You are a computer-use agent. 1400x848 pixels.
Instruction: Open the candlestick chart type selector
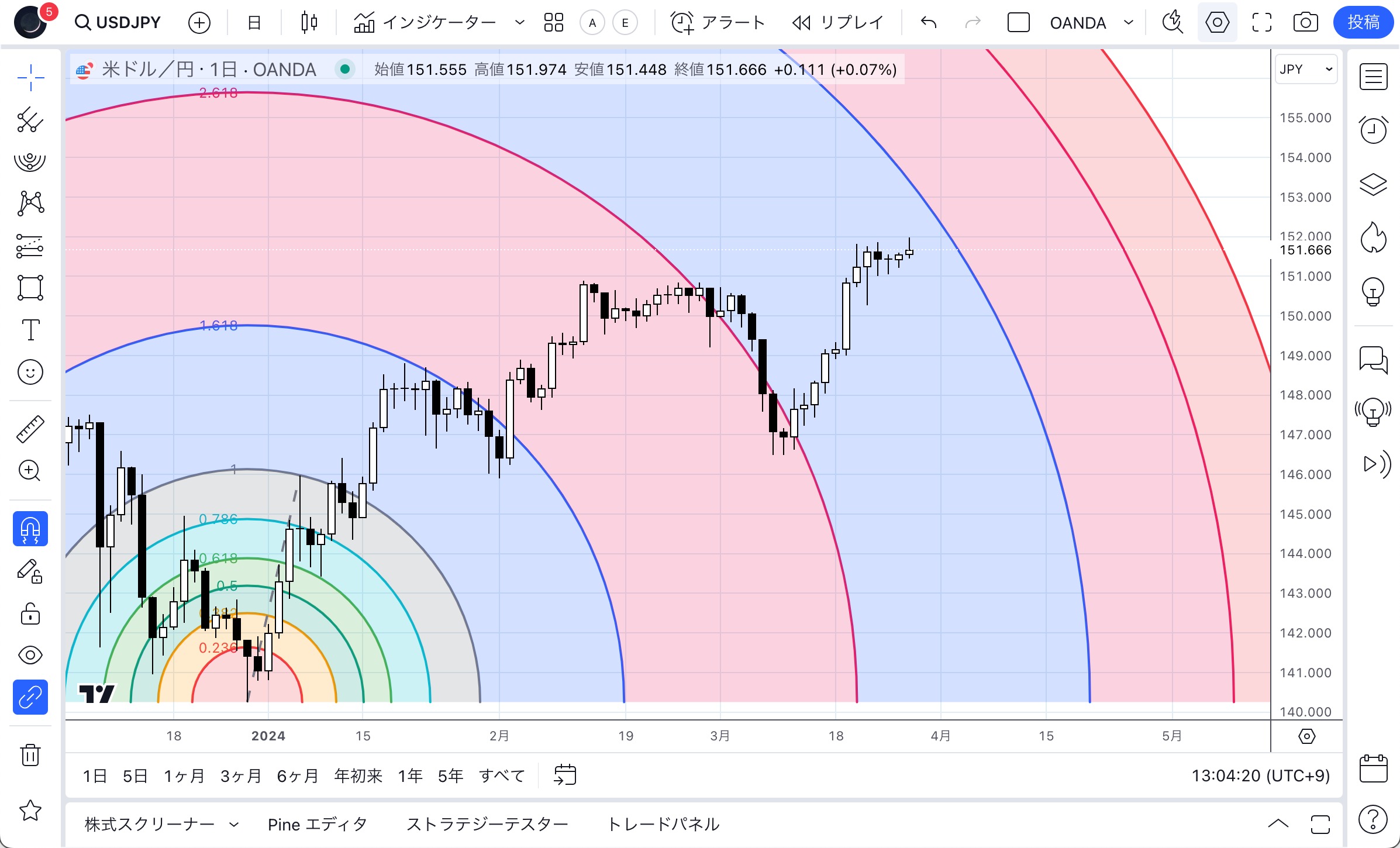click(309, 23)
